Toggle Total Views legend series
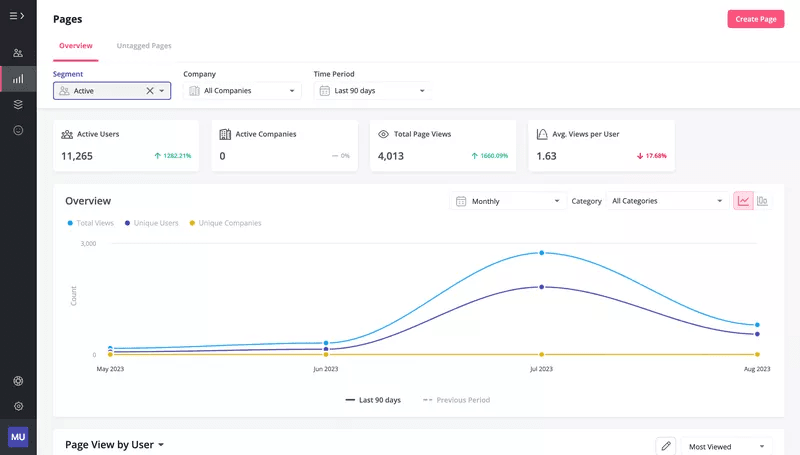800x455 pixels. pyautogui.click(x=90, y=223)
